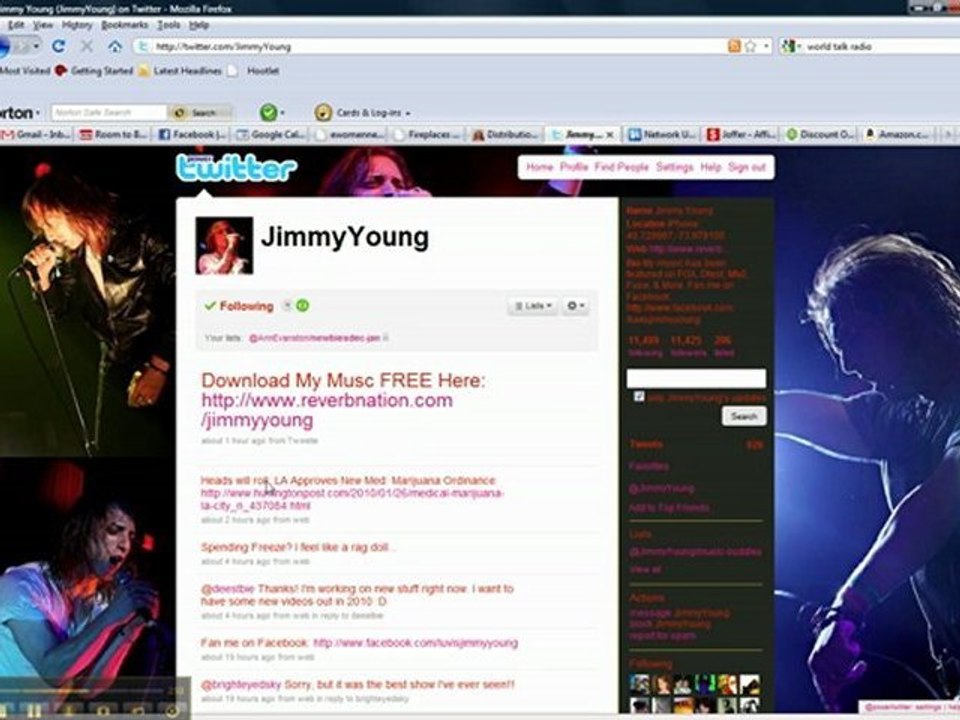The image size is (960, 720).
Task: Open the search engine selector dropdown
Action: tap(790, 46)
